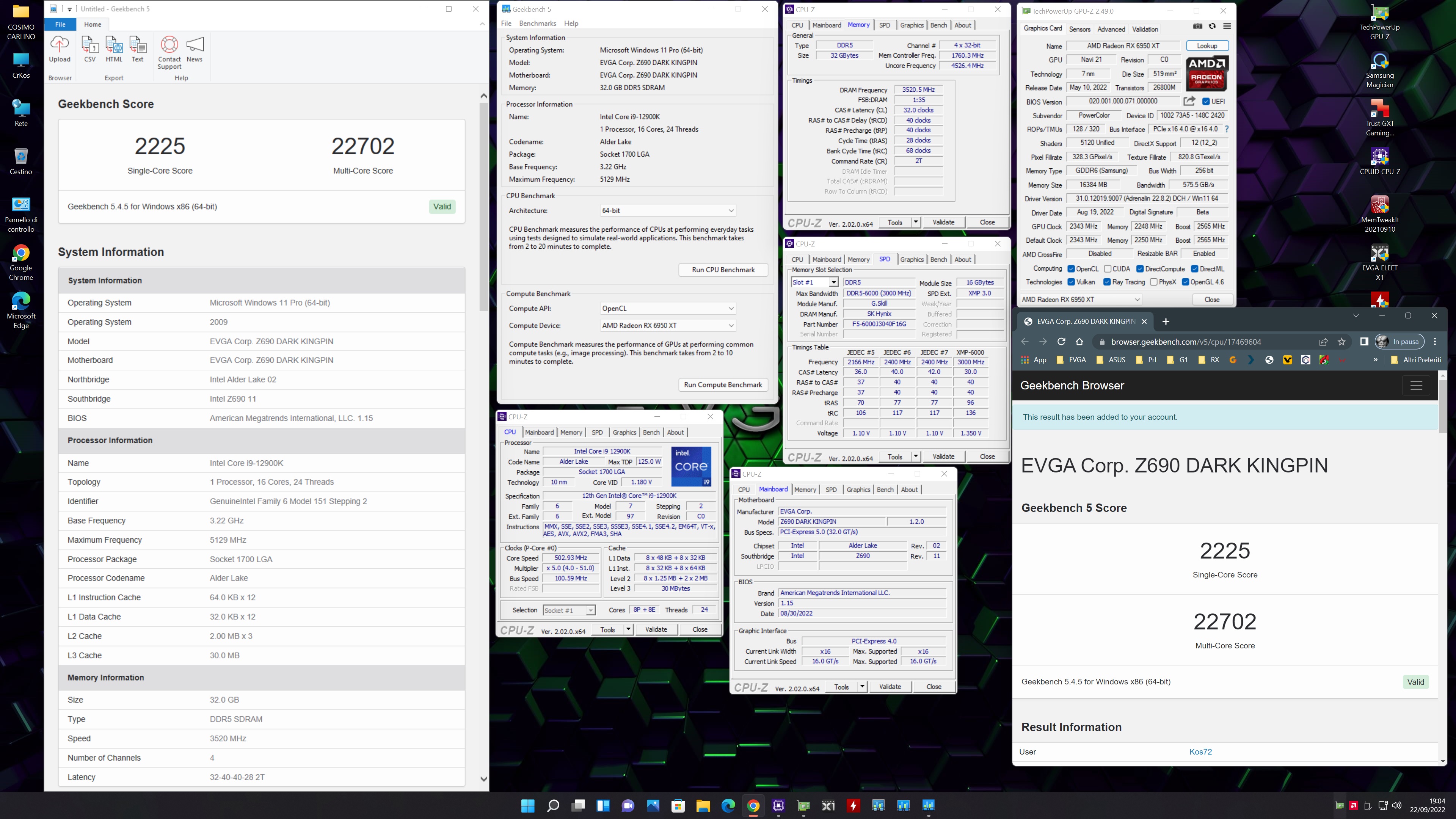Toggle the DirectML checkbox in GPU-Z
This screenshot has width=1456, height=819.
(1194, 269)
